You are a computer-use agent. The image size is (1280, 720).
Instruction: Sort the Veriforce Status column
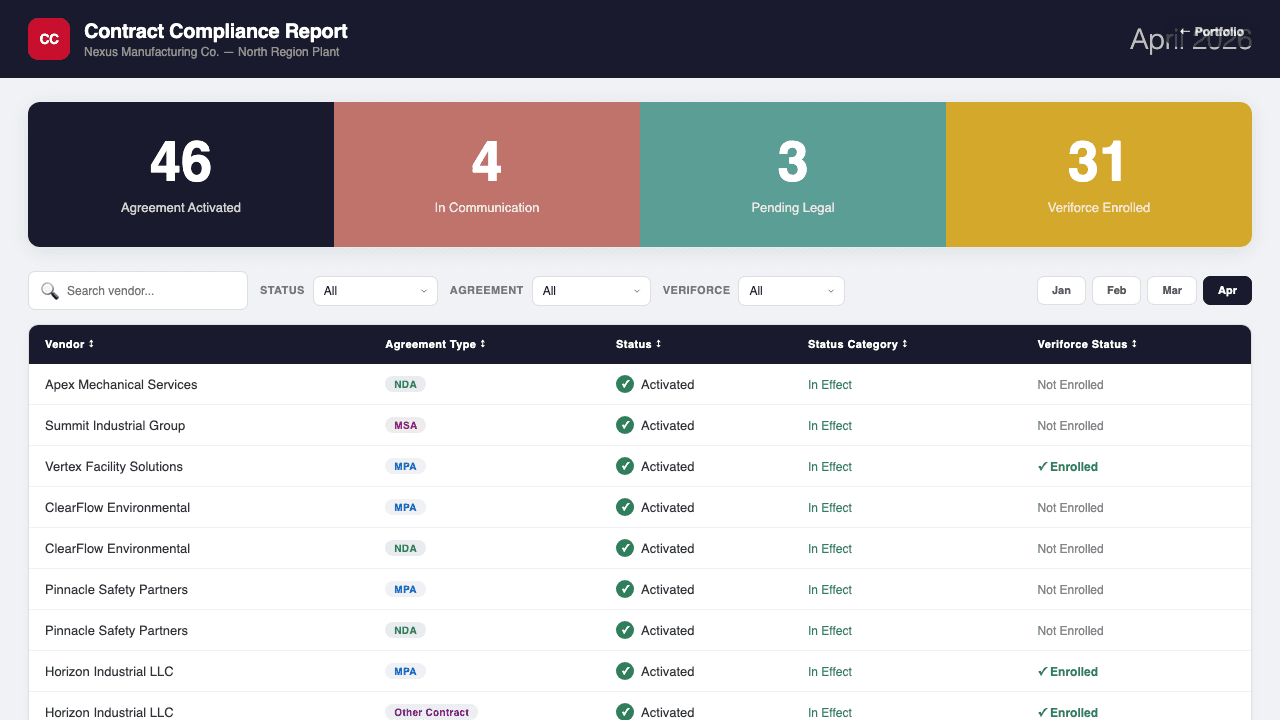1087,344
